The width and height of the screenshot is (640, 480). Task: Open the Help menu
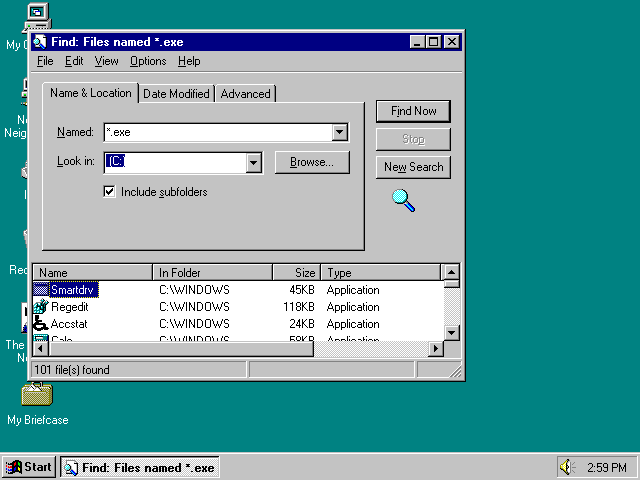click(189, 61)
